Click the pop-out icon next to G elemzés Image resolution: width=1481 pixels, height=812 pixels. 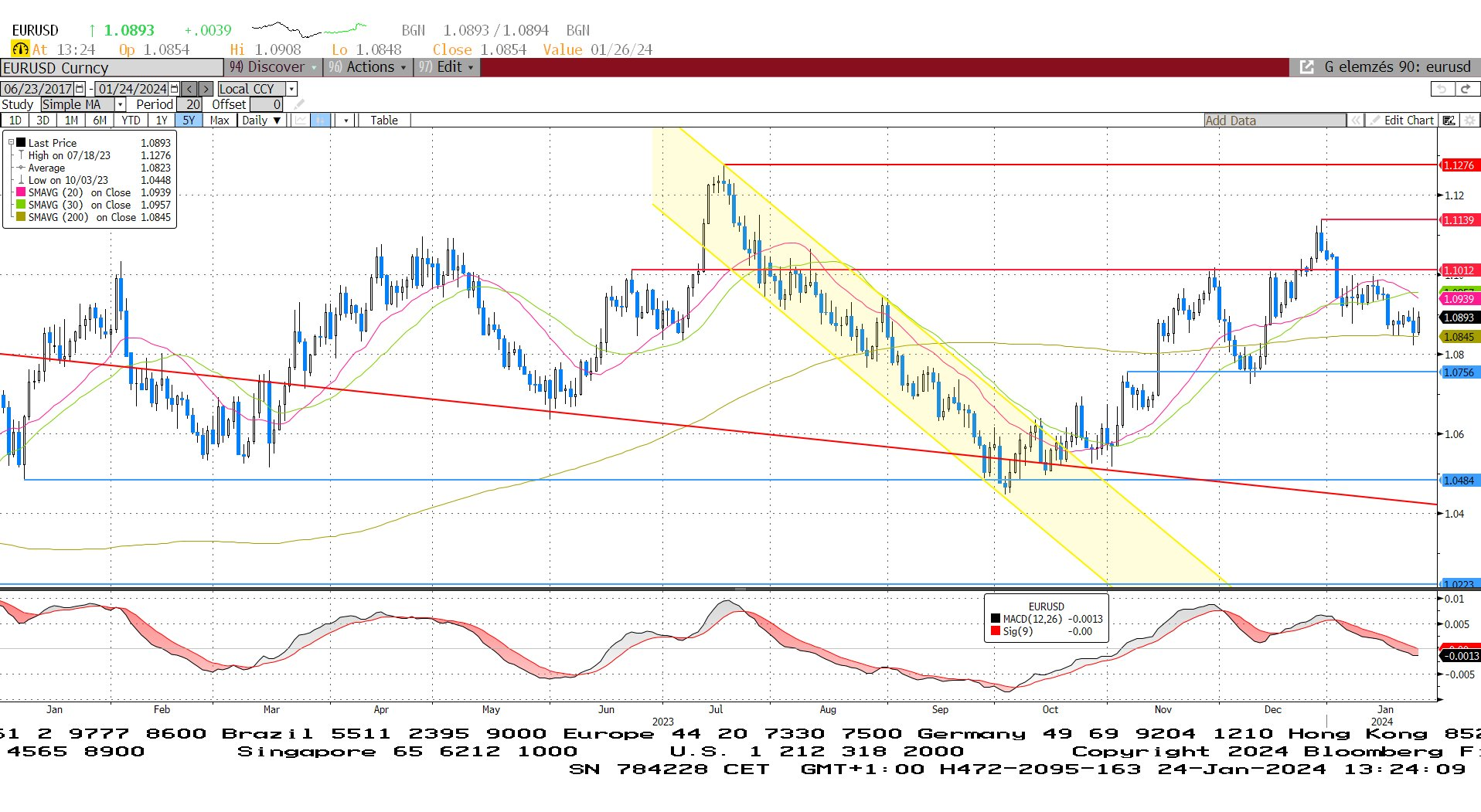1306,67
